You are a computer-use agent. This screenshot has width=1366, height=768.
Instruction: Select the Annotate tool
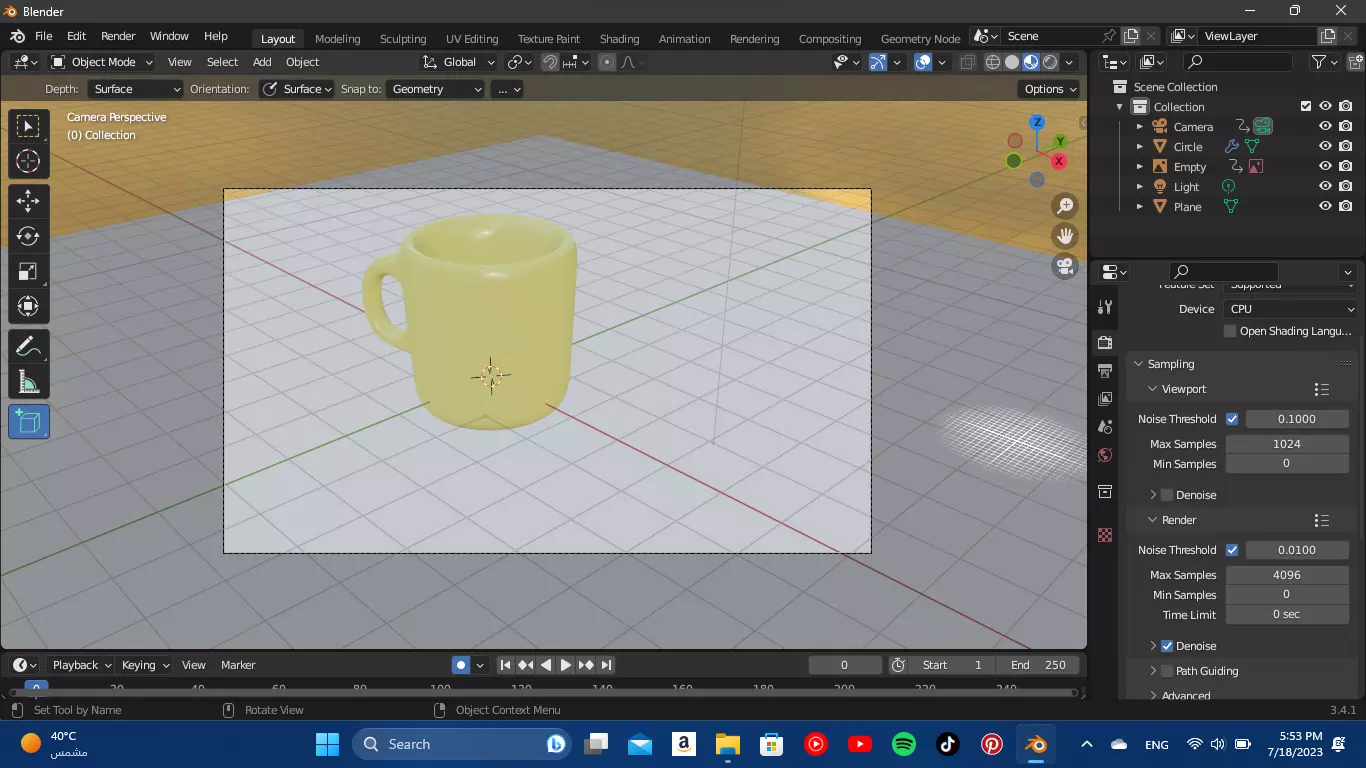pos(28,347)
